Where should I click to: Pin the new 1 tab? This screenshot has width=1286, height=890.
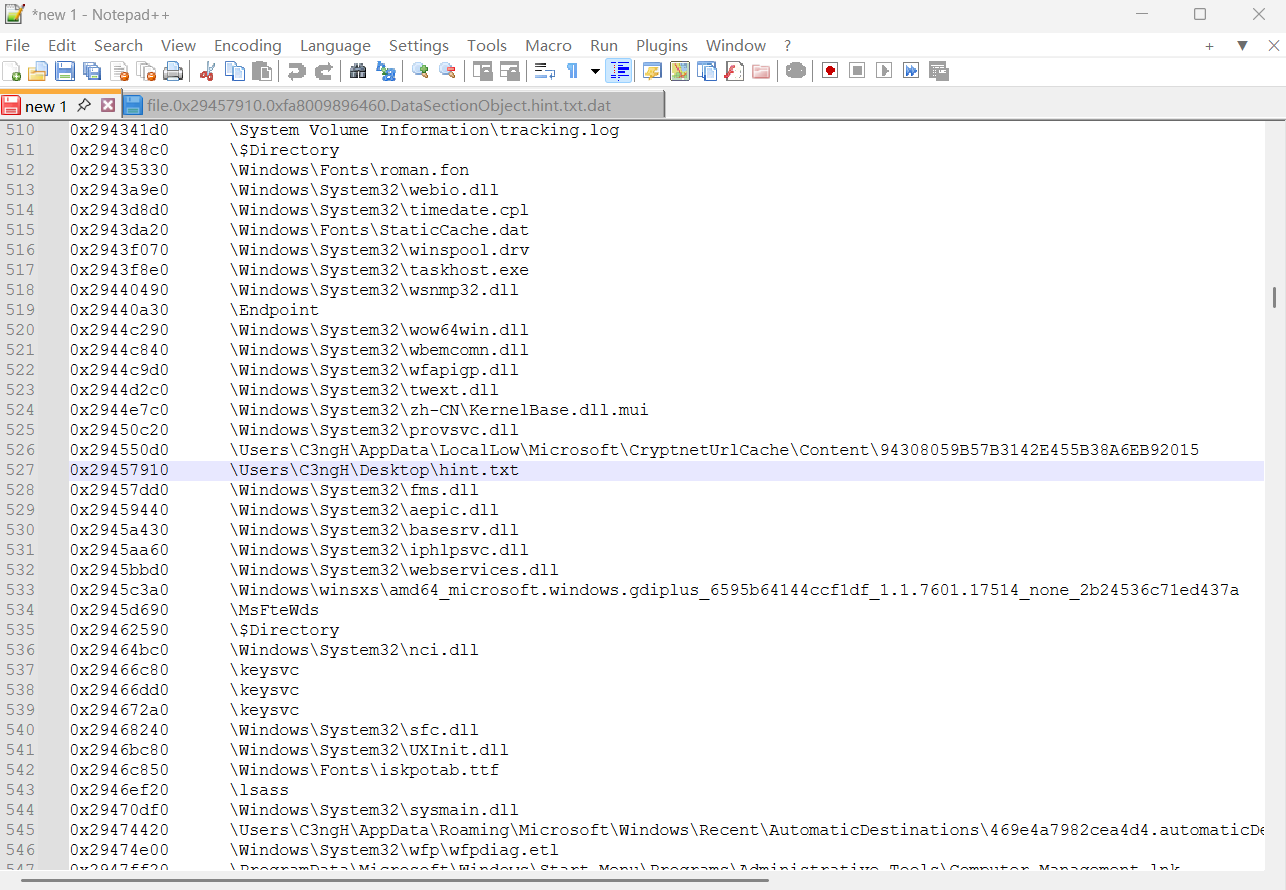(x=84, y=105)
